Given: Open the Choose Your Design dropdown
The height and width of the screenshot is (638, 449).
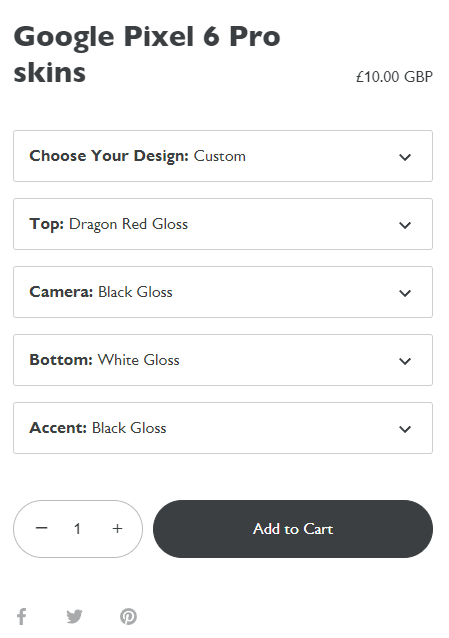Looking at the screenshot, I should (223, 156).
